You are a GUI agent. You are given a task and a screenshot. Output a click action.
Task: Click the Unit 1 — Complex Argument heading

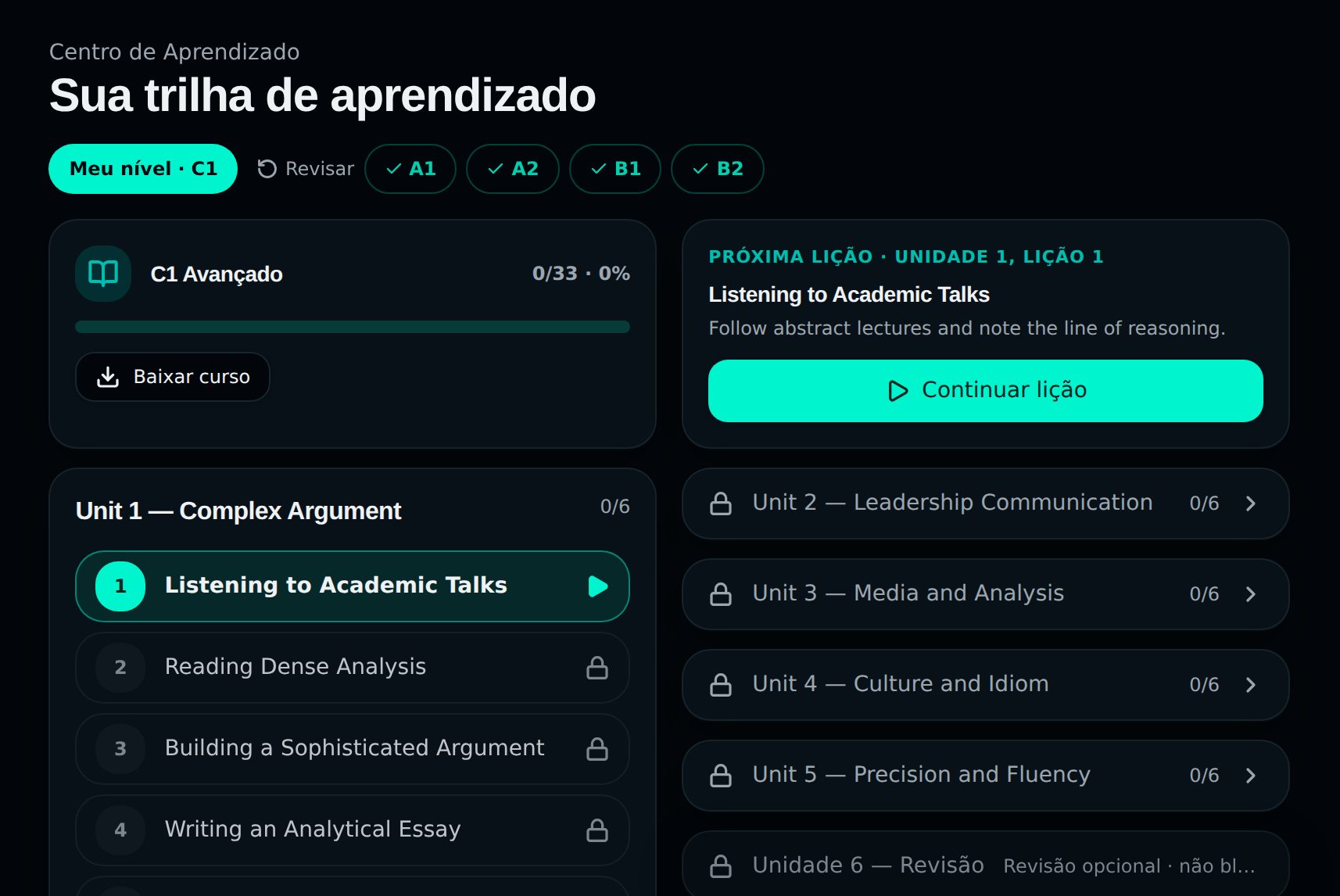(x=238, y=511)
